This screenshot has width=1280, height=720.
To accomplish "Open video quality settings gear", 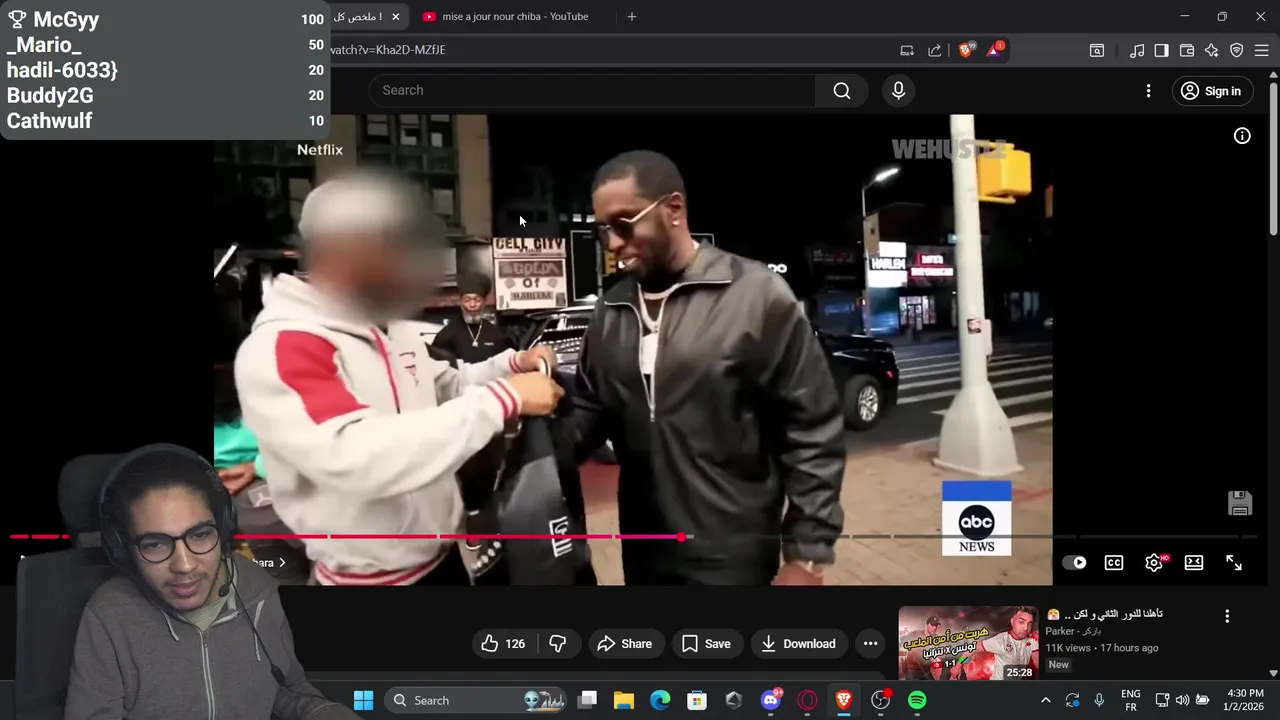I will [1154, 563].
